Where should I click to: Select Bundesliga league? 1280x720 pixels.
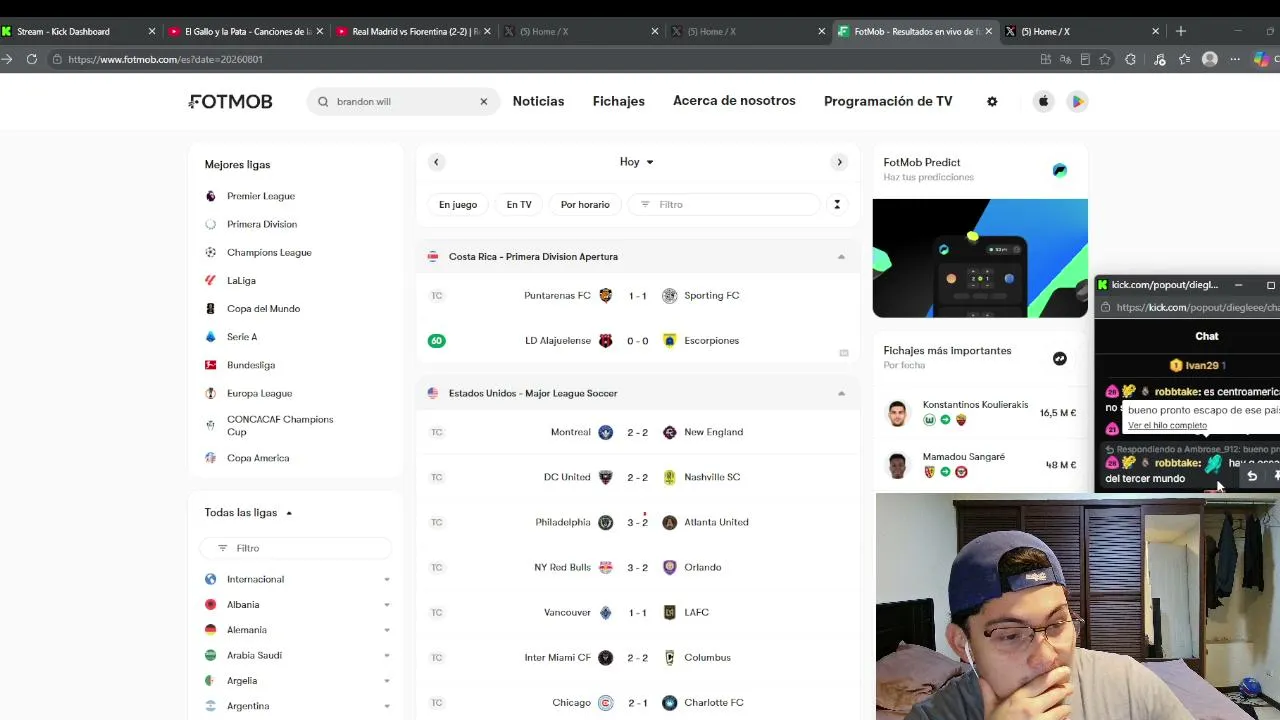click(x=250, y=365)
